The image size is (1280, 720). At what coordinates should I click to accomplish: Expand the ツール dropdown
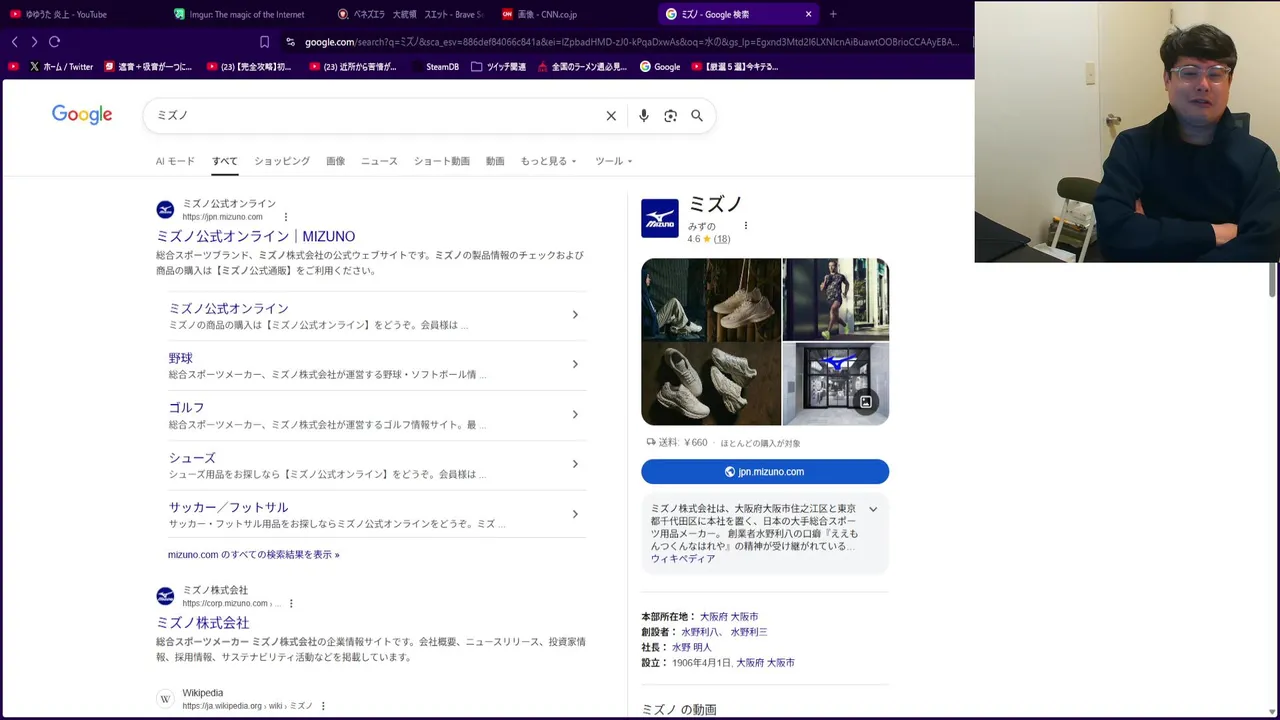614,161
